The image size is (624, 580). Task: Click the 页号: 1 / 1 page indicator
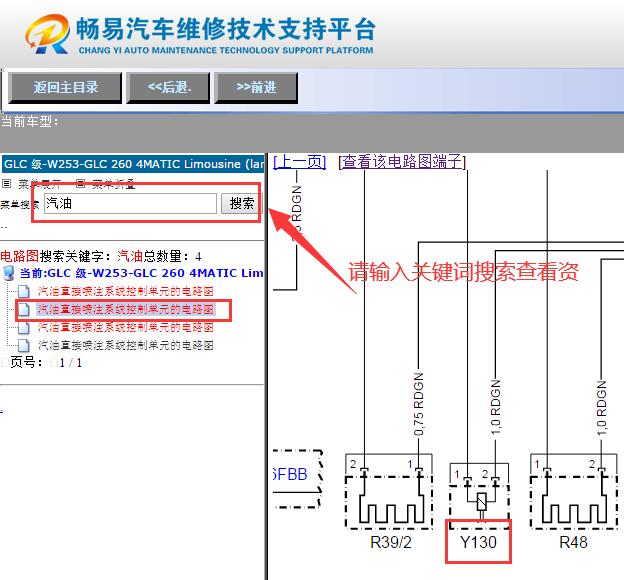[46, 363]
